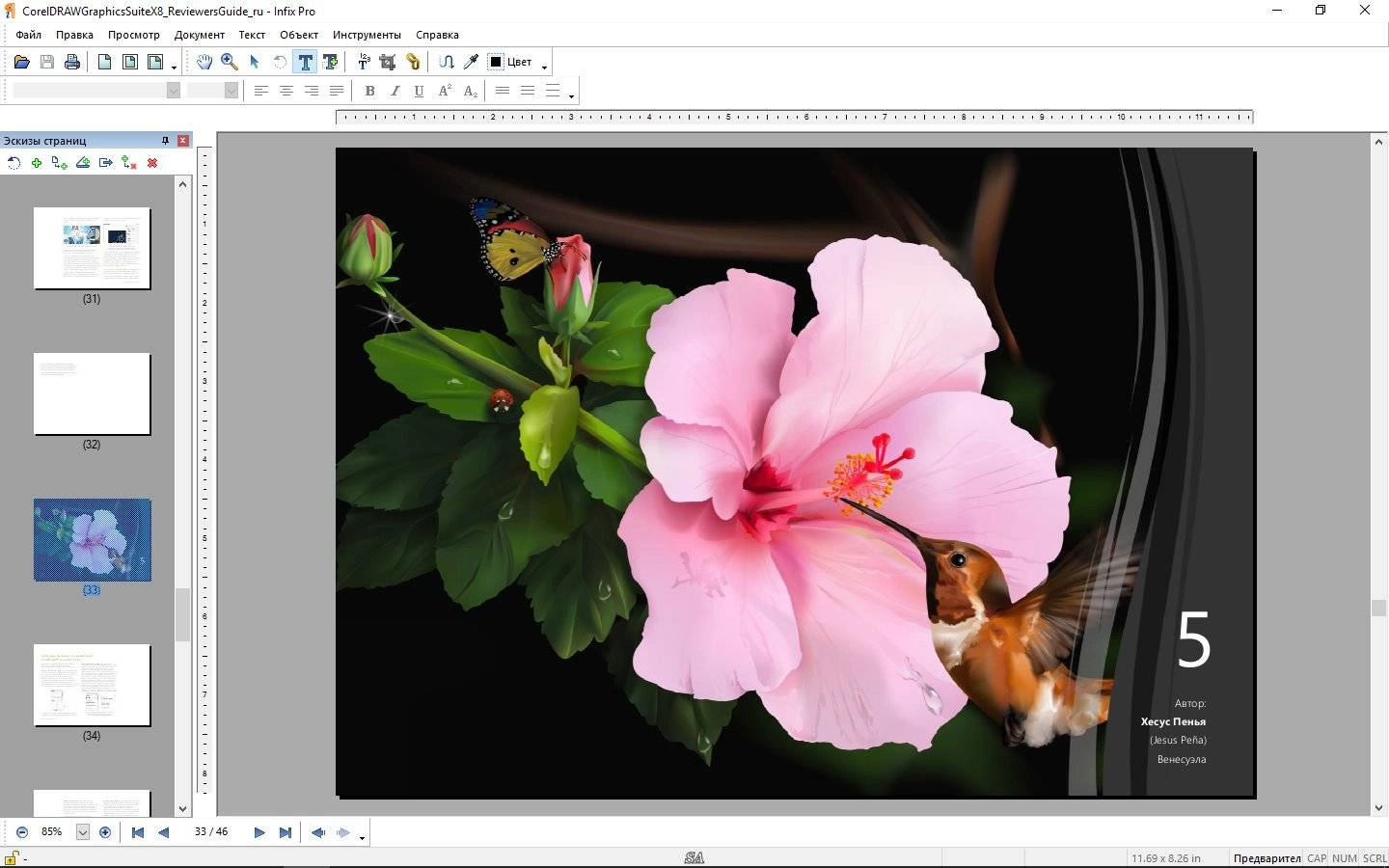Select the arrow Object selection tool

click(255, 62)
